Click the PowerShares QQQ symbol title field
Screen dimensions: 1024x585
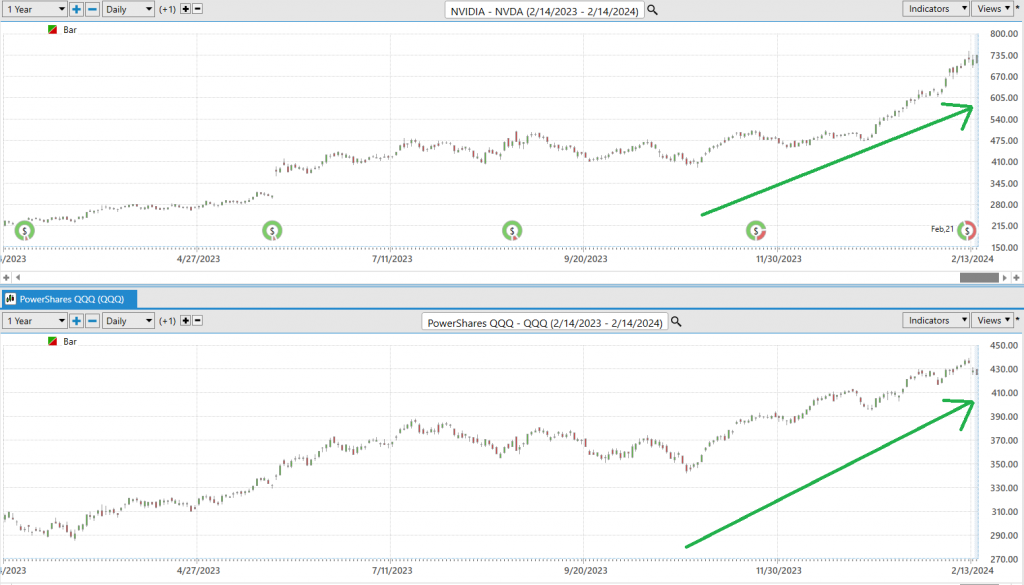pyautogui.click(x=545, y=322)
